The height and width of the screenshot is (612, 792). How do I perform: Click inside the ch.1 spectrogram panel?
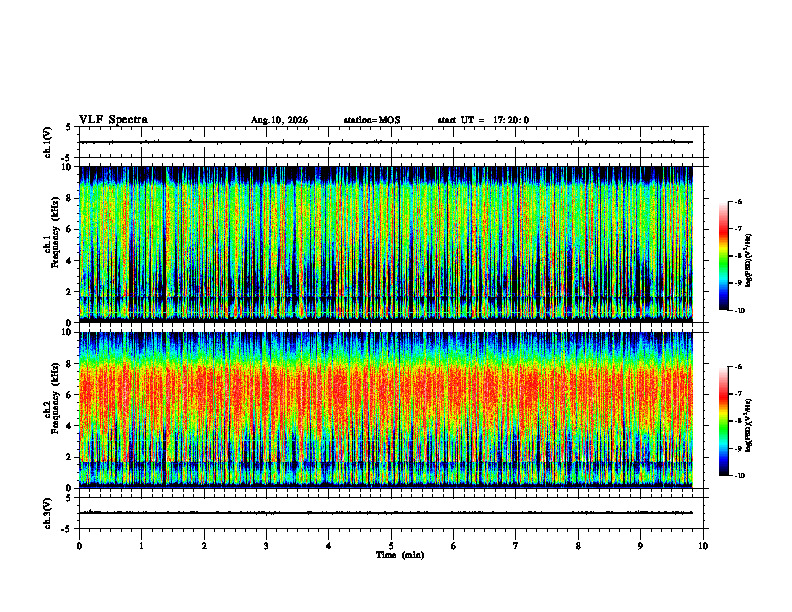(386, 244)
